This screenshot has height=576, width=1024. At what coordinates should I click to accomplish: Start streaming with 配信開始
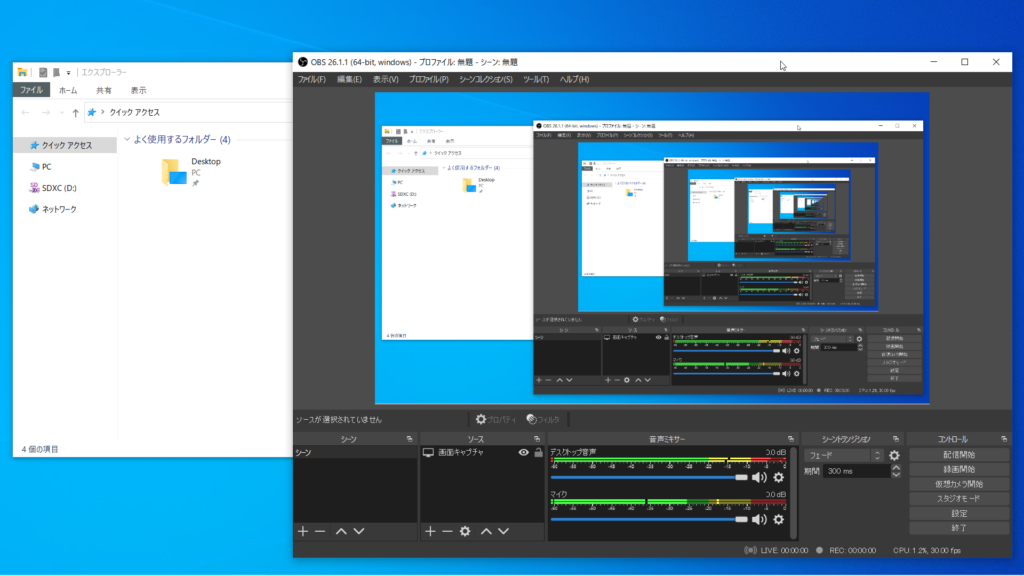(959, 455)
